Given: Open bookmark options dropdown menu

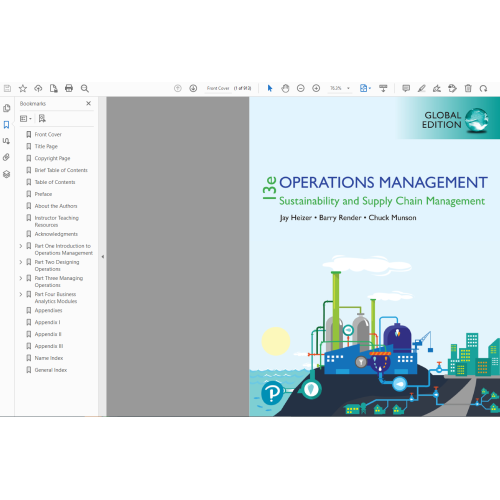Looking at the screenshot, I should coord(26,119).
